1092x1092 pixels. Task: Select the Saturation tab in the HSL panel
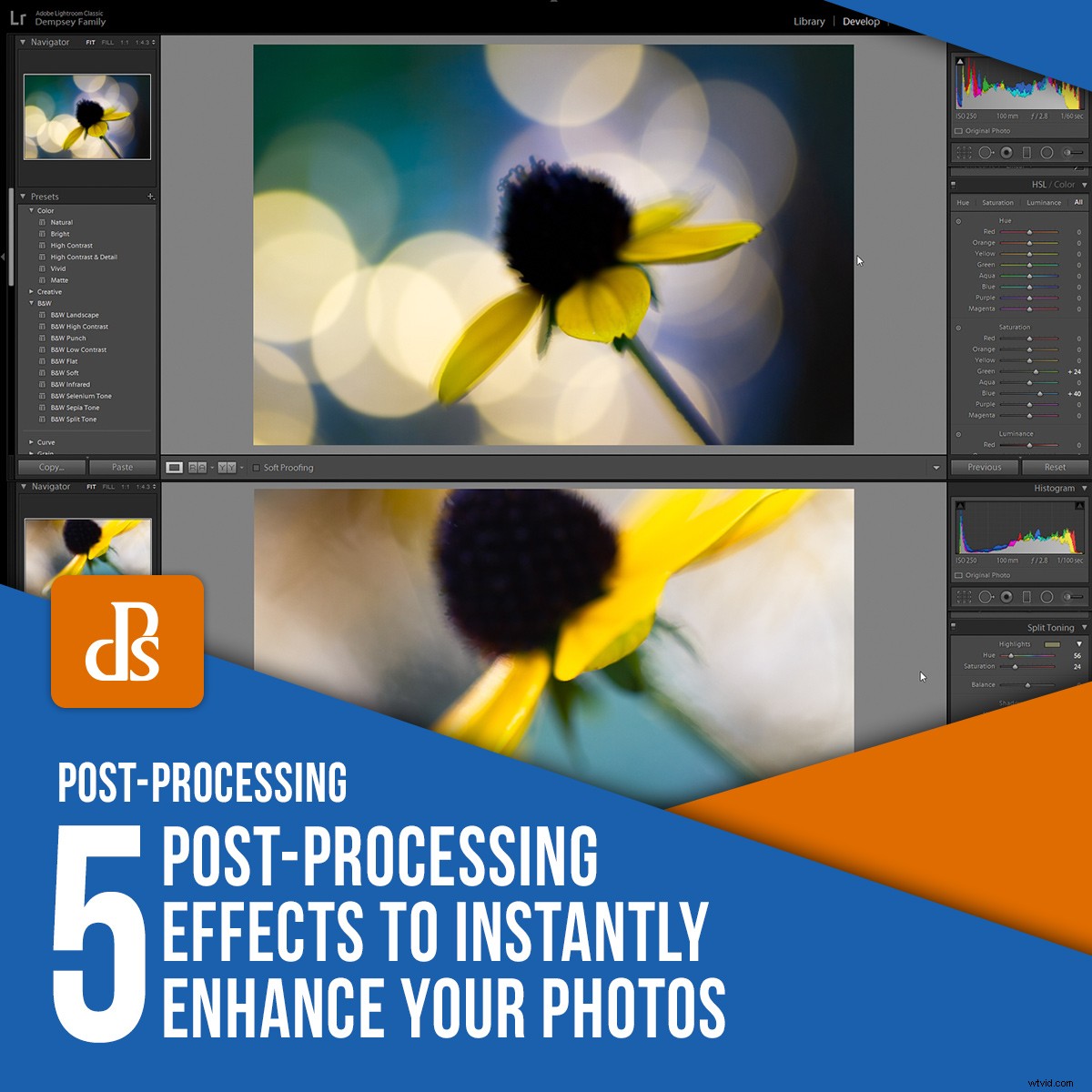(x=997, y=203)
